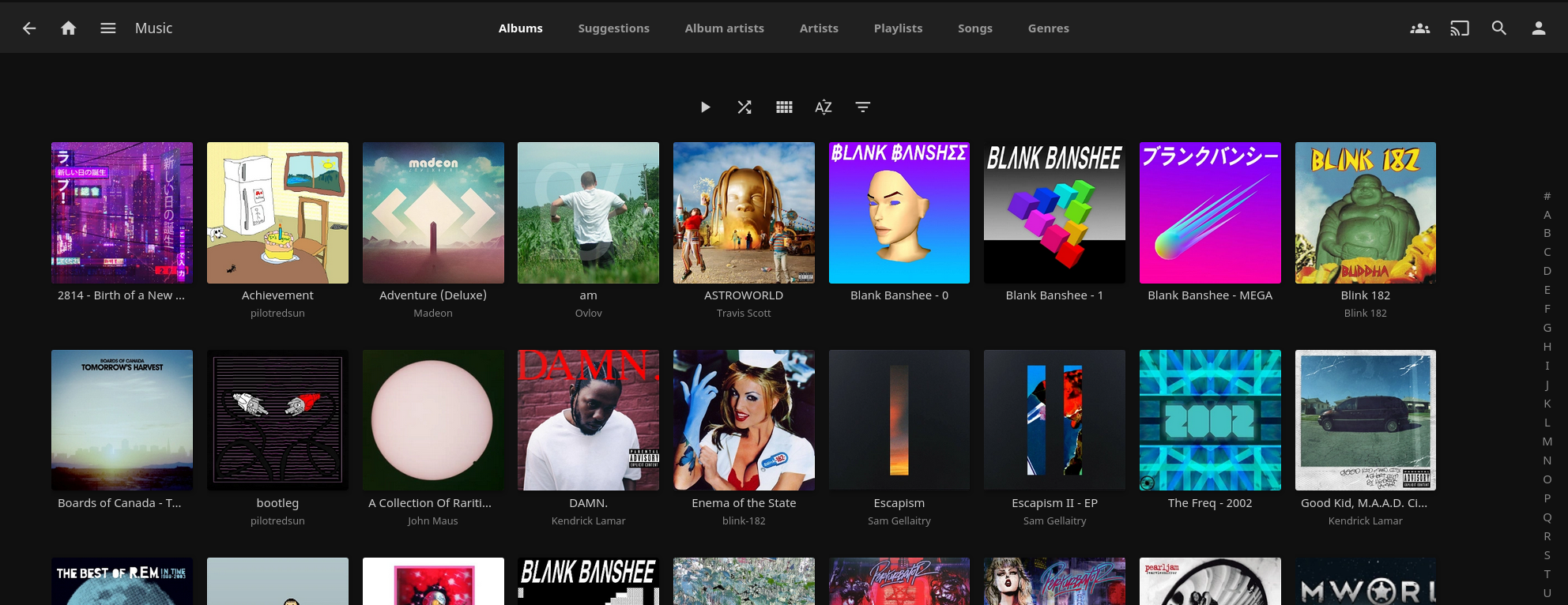Image resolution: width=1568 pixels, height=605 pixels.
Task: Open the 2814 Birth of a New album cover
Action: click(122, 212)
